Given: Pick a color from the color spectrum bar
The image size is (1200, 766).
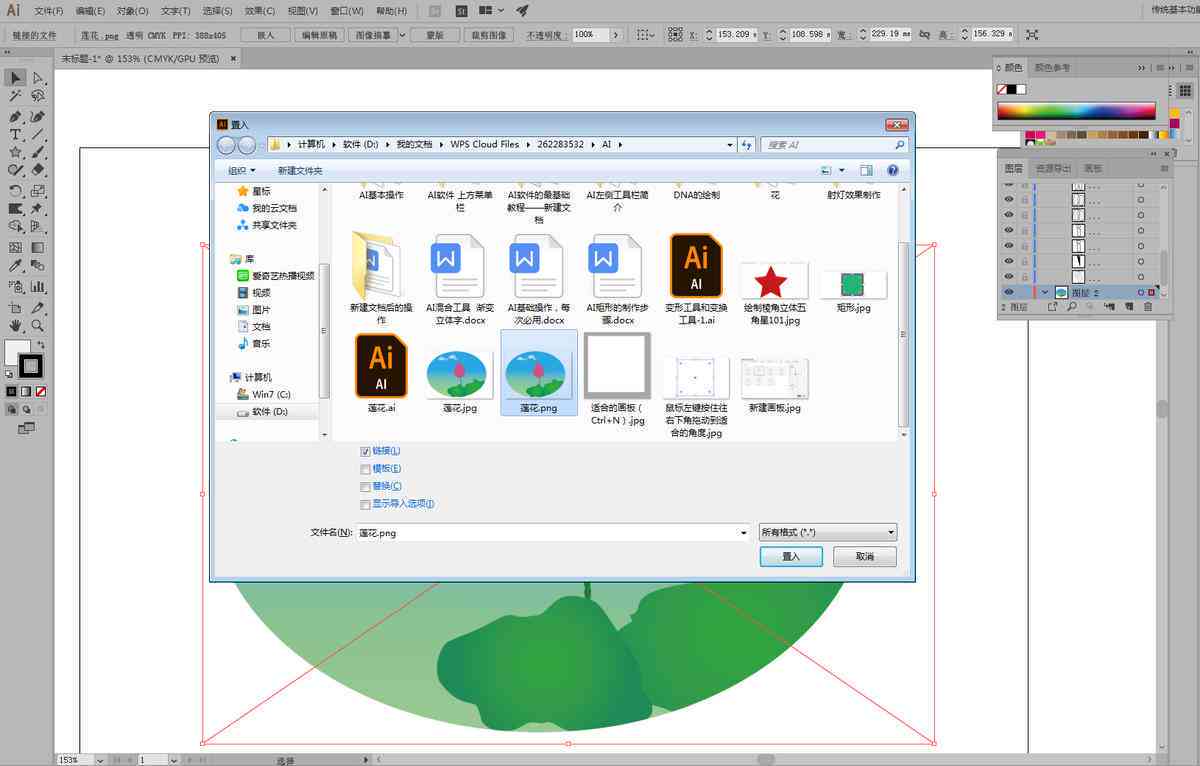Looking at the screenshot, I should tap(1076, 112).
